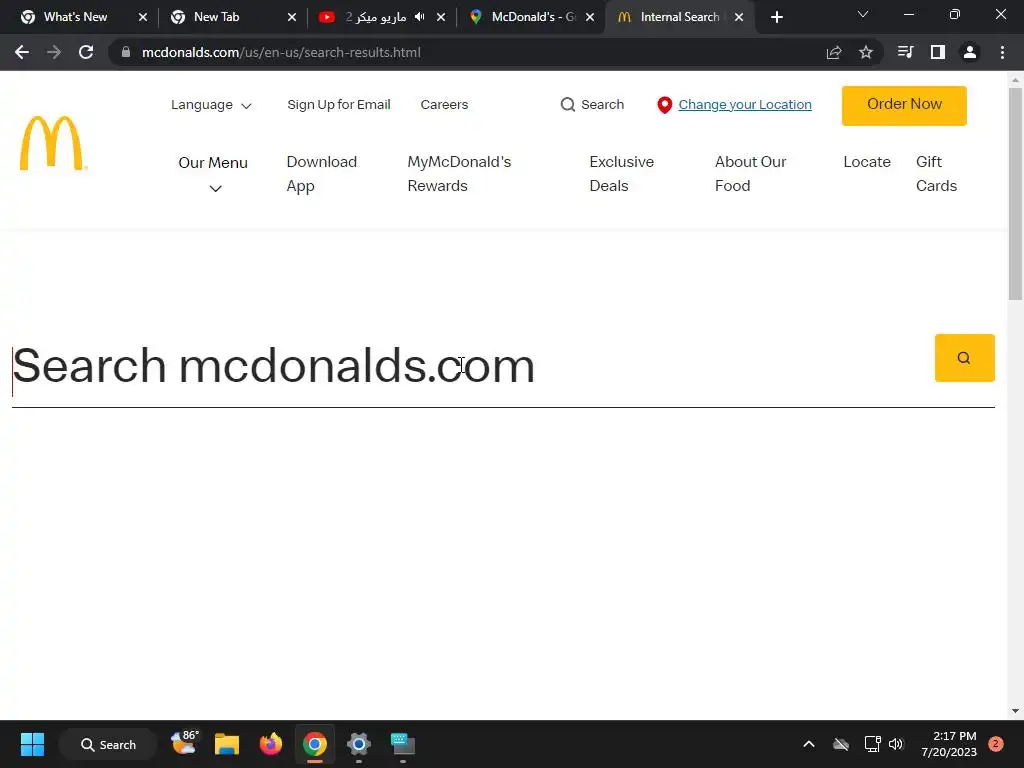Click the share page icon in address bar

[833, 52]
